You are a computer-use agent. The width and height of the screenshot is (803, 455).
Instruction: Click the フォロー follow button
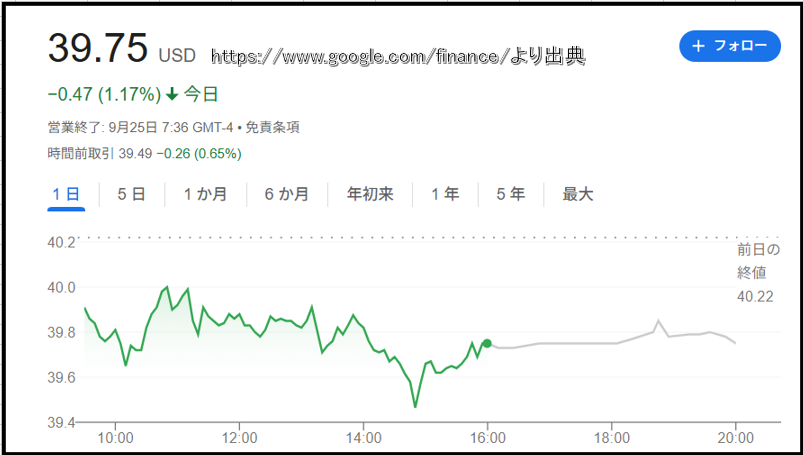pos(728,46)
